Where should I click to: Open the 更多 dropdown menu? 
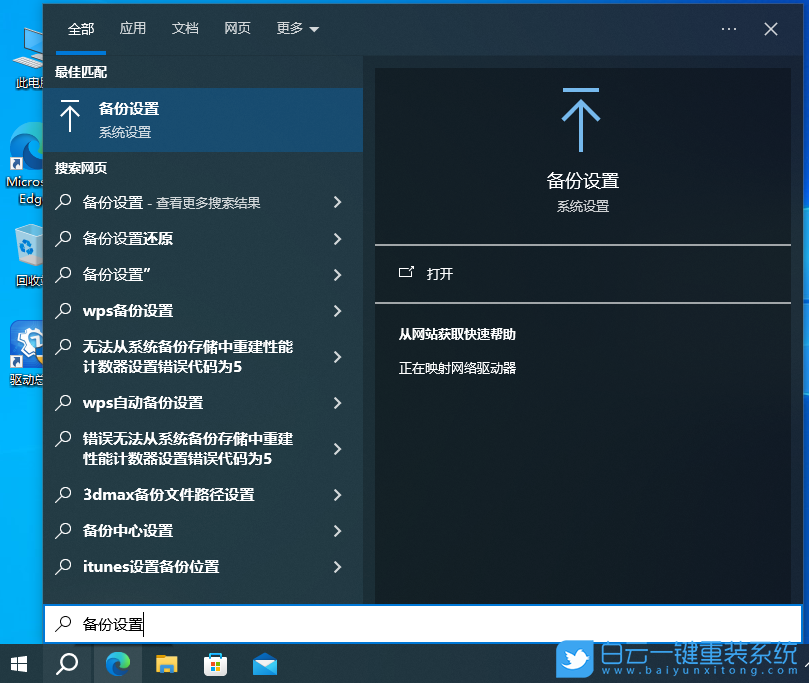click(x=295, y=28)
